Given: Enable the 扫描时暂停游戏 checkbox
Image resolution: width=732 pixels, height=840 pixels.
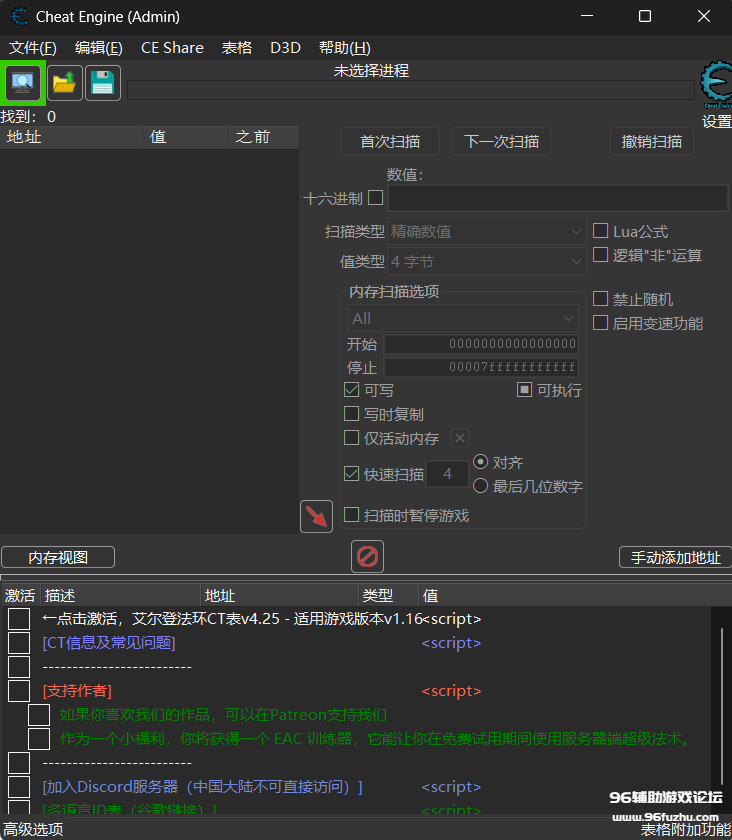Looking at the screenshot, I should click(x=352, y=515).
